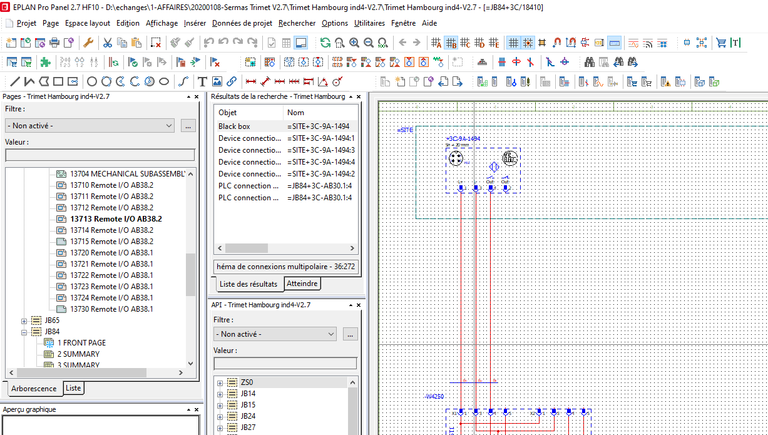This screenshot has height=435, width=768.
Task: Open the API panel Filtre dropdown
Action: [x=275, y=334]
